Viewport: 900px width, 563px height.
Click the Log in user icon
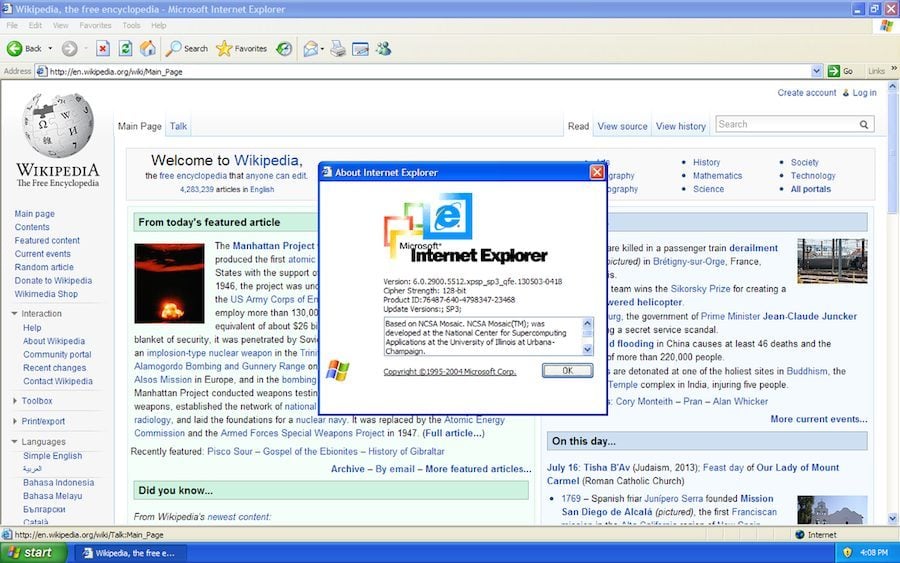pos(845,93)
